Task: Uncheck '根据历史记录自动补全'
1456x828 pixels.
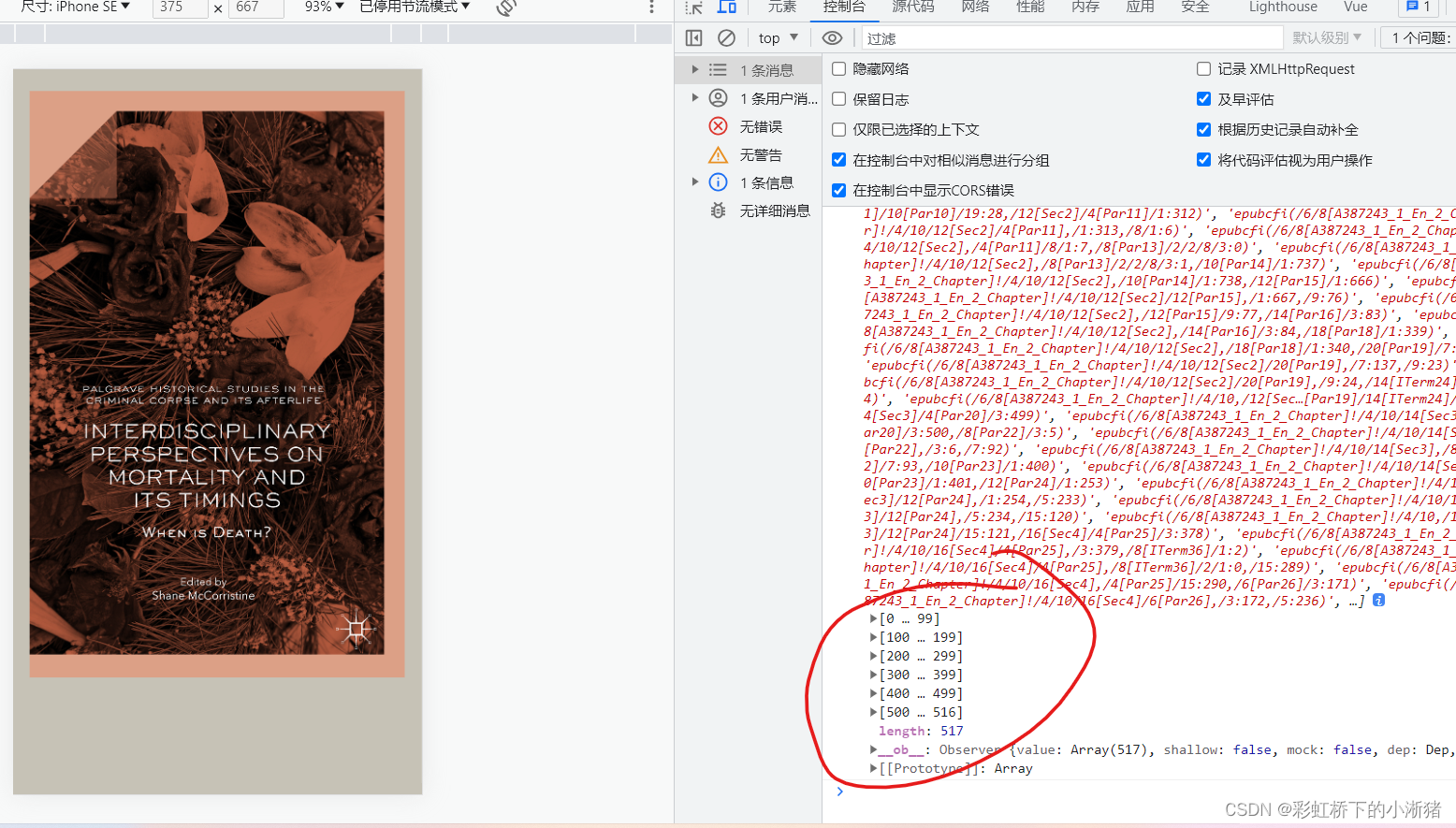Action: tap(1204, 130)
